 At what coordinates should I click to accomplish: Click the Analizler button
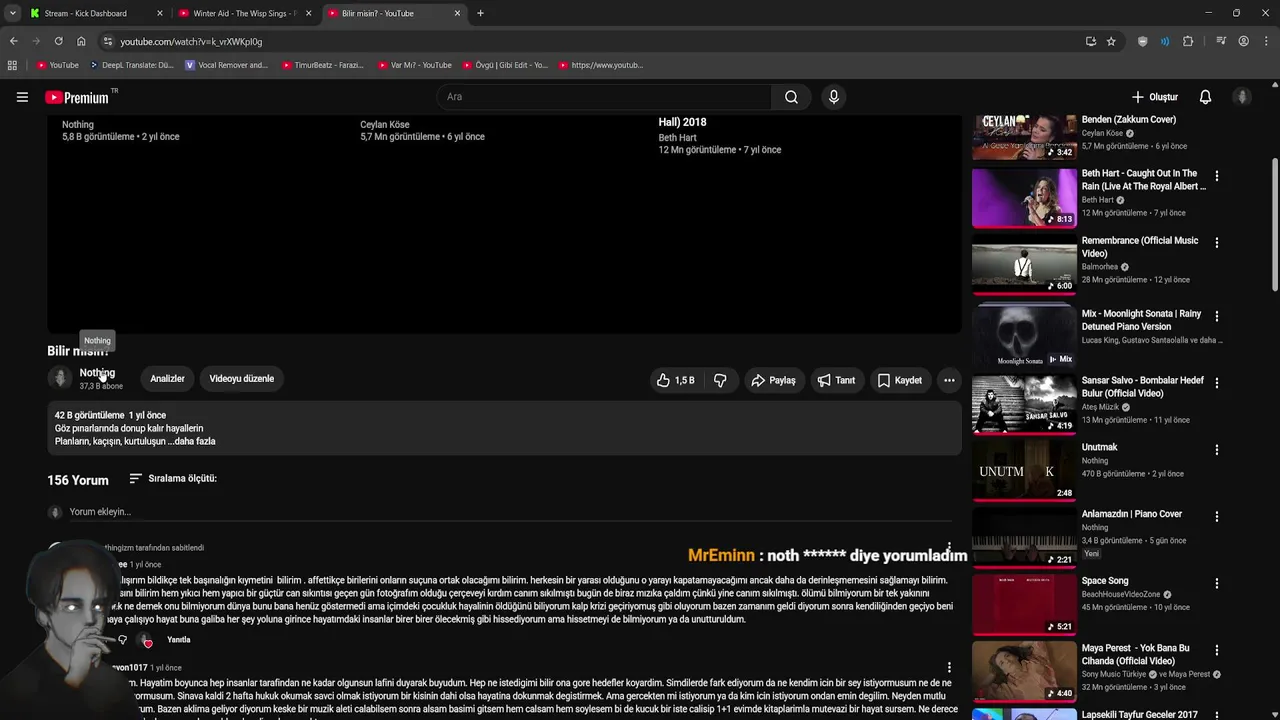(x=167, y=379)
